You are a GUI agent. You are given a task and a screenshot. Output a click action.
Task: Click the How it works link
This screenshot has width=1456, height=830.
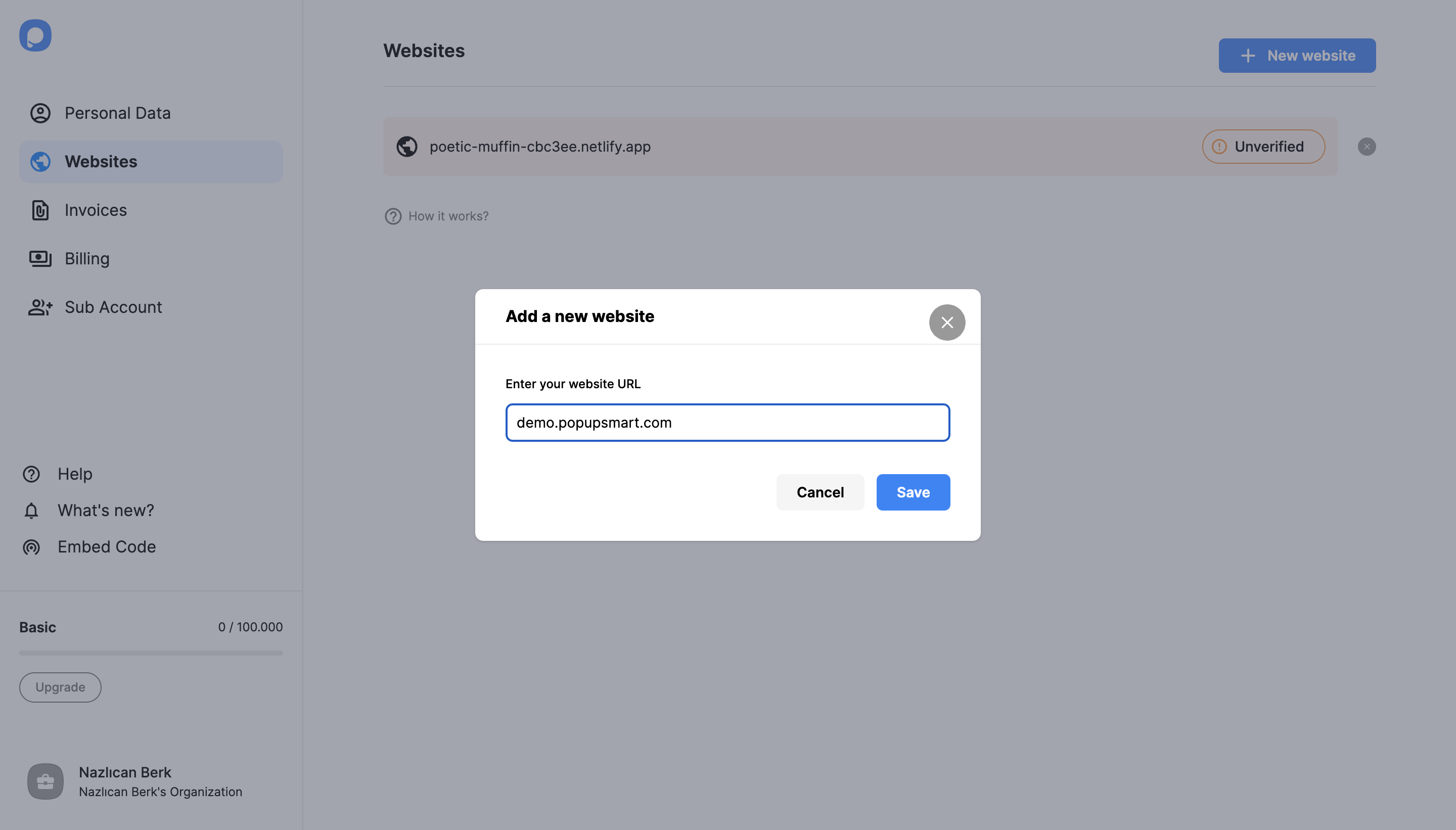click(x=448, y=216)
